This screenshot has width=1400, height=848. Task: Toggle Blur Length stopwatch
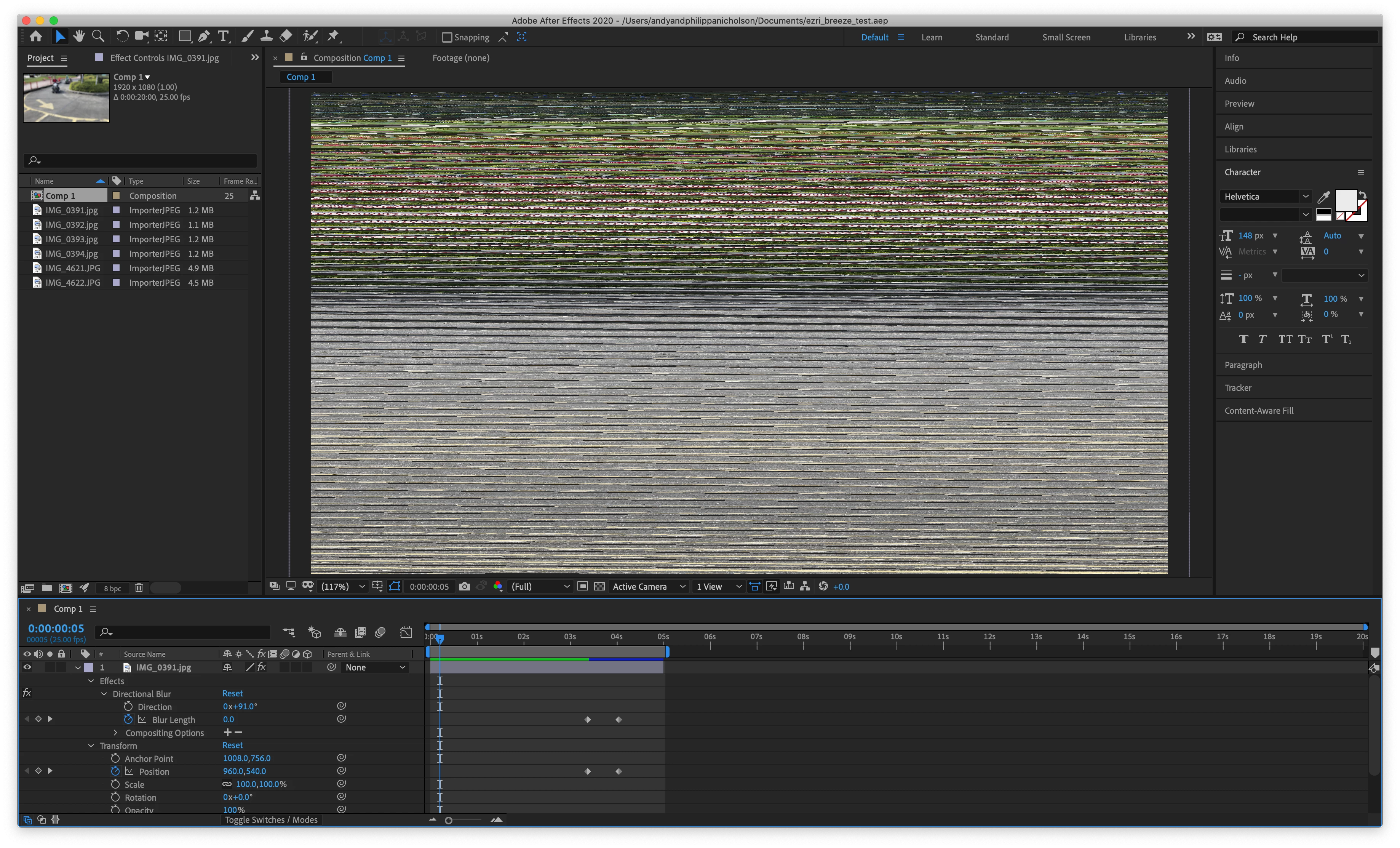[128, 720]
